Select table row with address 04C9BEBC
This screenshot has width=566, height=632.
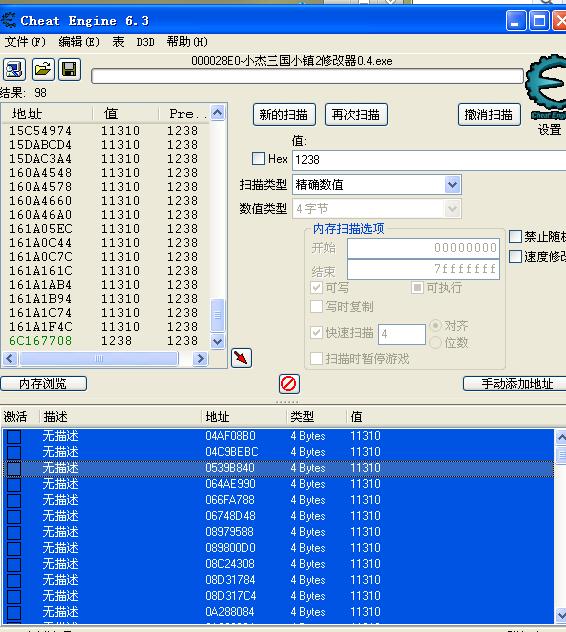point(278,452)
